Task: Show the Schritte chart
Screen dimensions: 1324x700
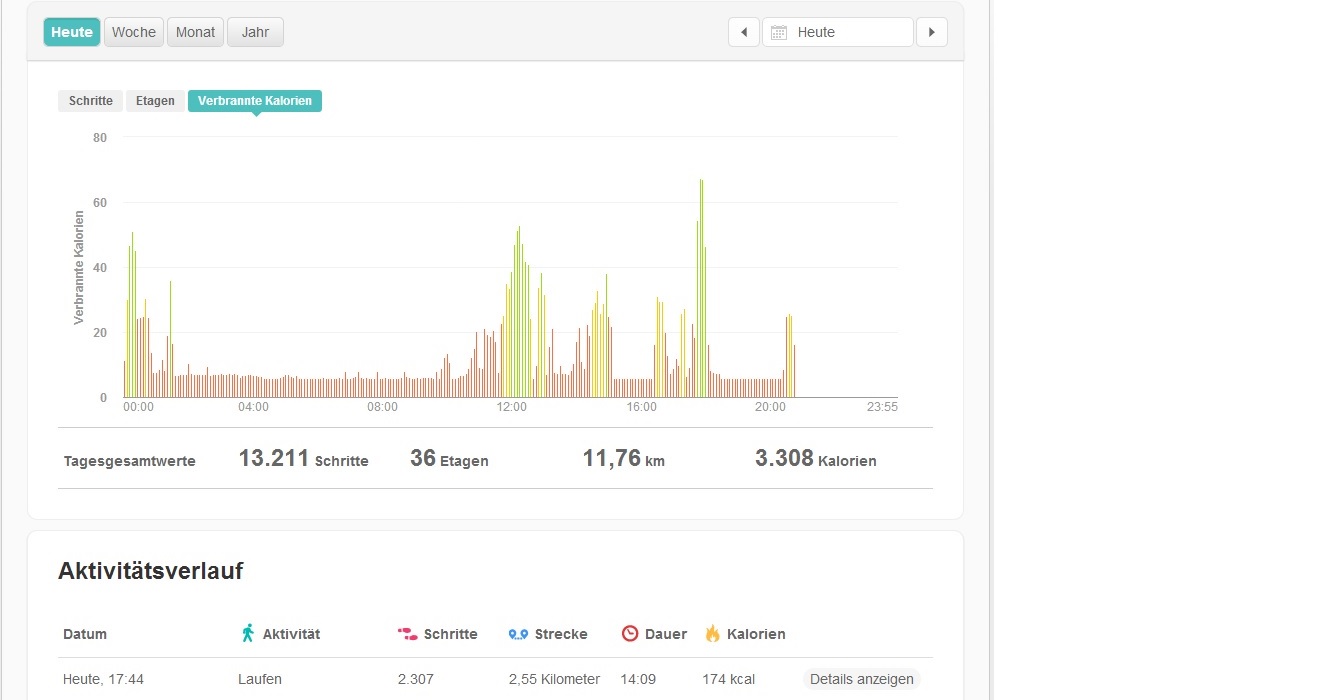Action: (x=91, y=101)
